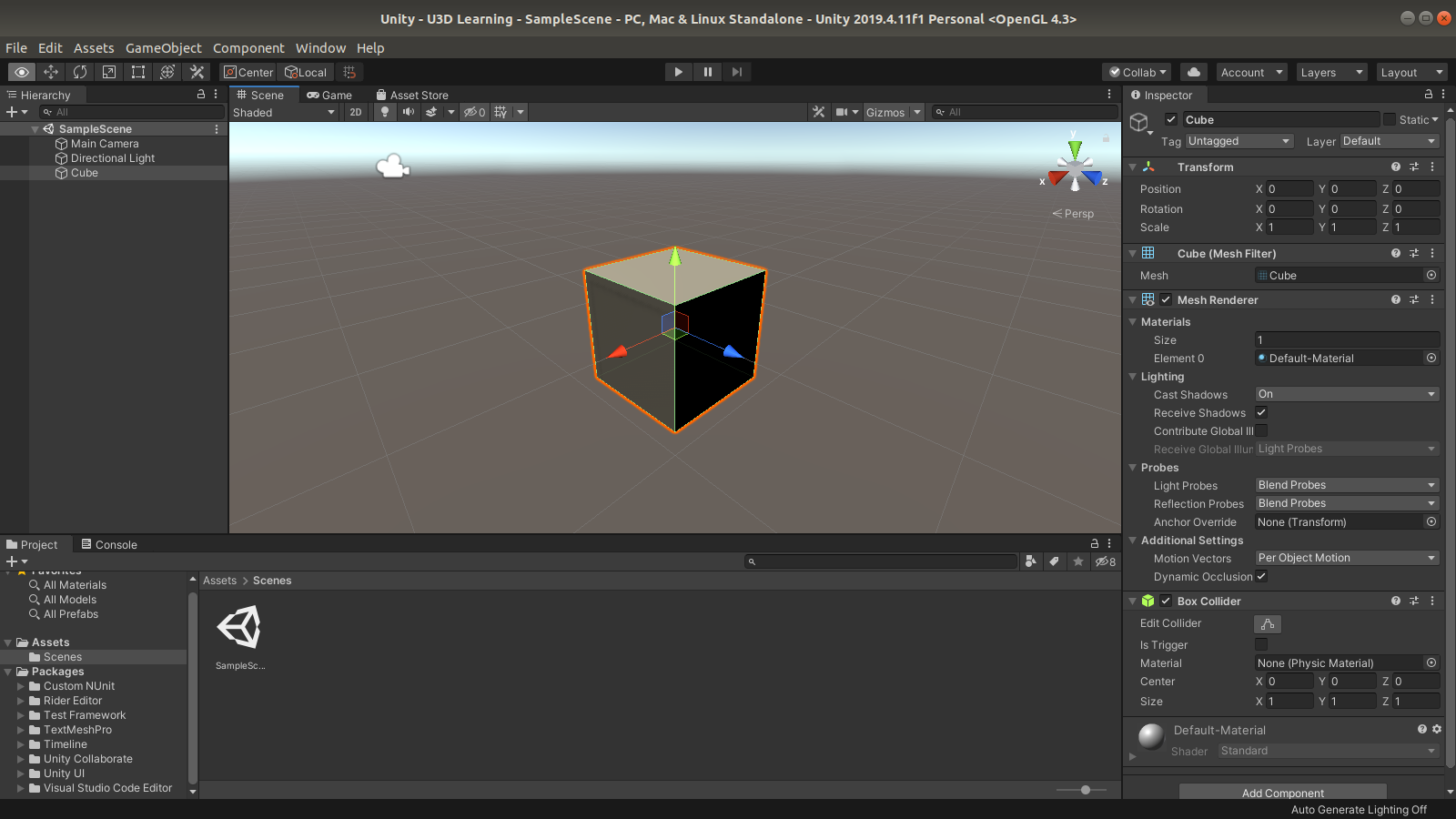Viewport: 1456px width, 819px height.
Task: Select SampleScene asset thumbnail
Action: coord(240,628)
